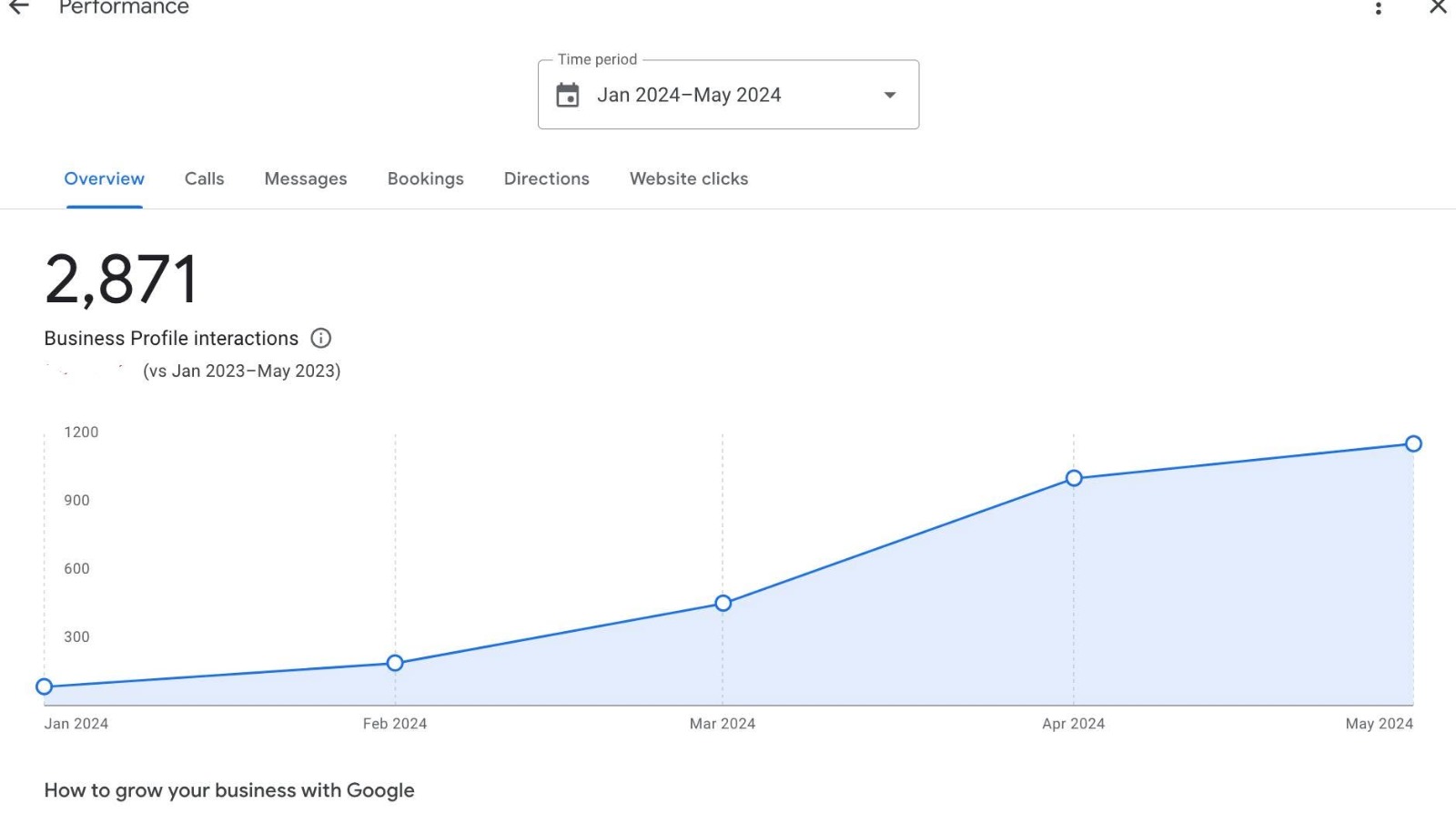The height and width of the screenshot is (814, 1456).
Task: Close the Performance panel with the X
Action: (x=1439, y=7)
